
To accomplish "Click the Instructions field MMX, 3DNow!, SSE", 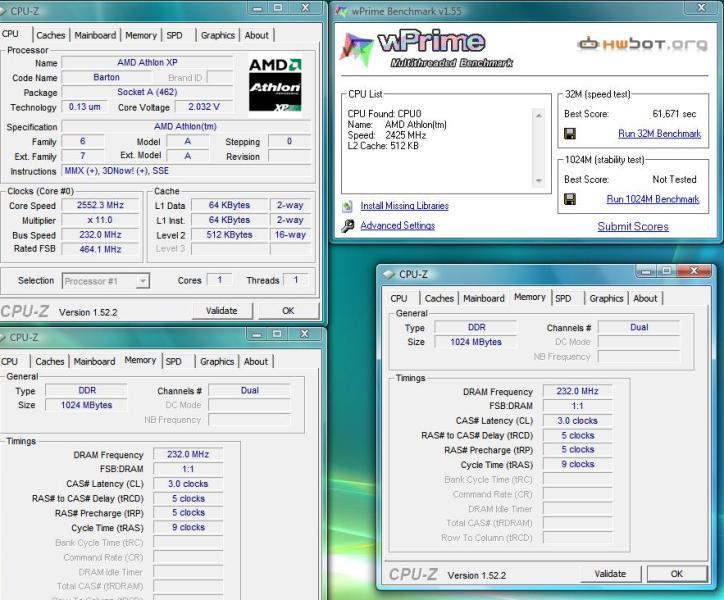I will (186, 171).
